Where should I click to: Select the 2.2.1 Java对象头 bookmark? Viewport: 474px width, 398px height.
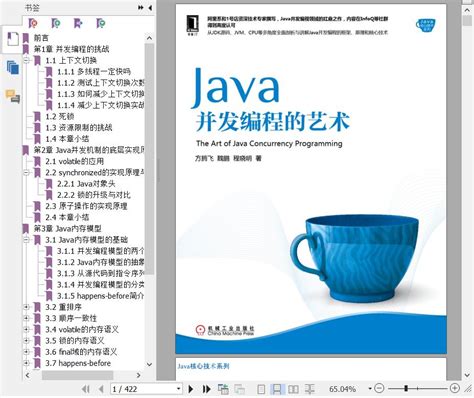(86, 184)
